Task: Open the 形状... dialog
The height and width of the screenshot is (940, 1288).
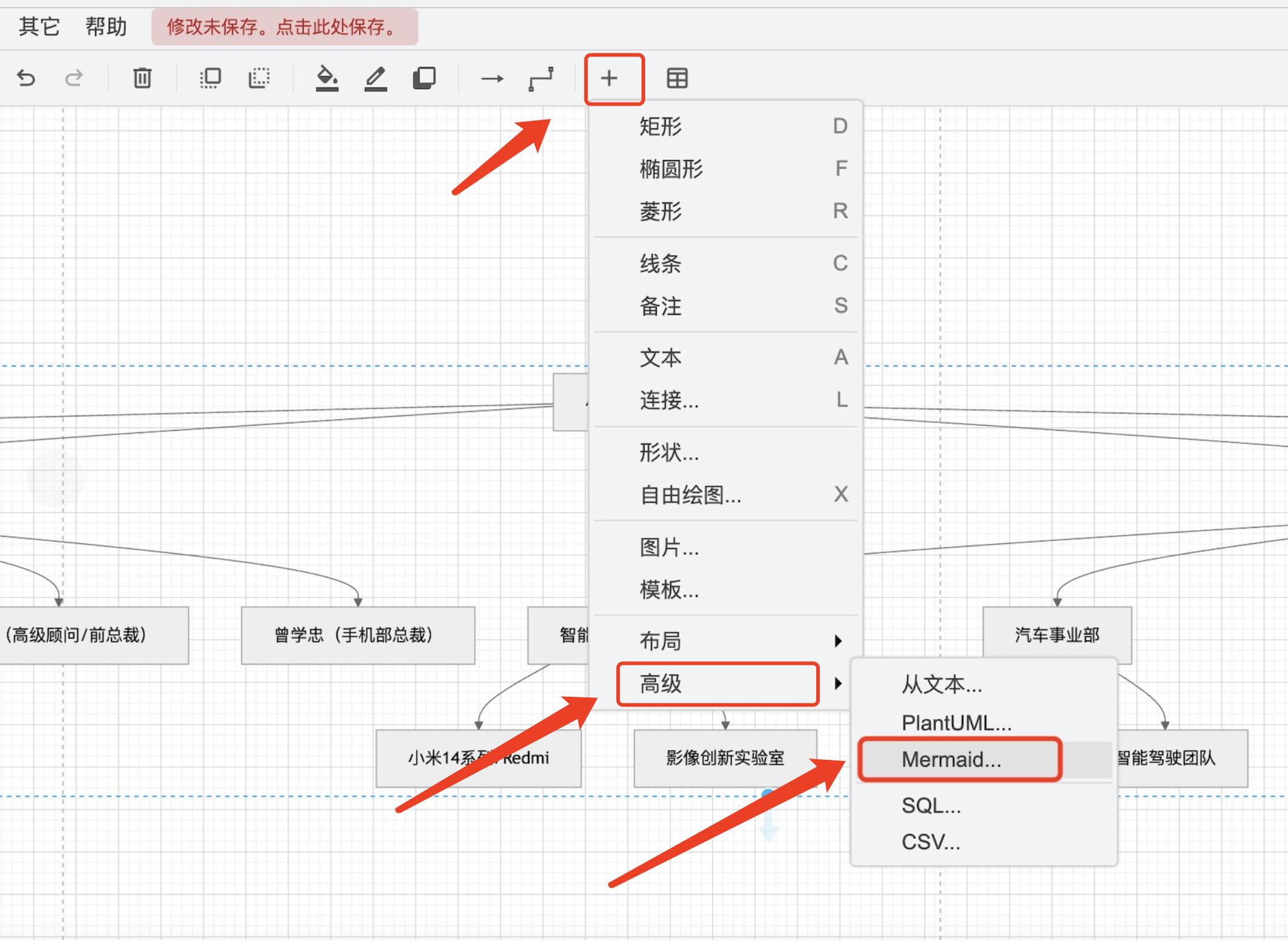Action: 725,452
